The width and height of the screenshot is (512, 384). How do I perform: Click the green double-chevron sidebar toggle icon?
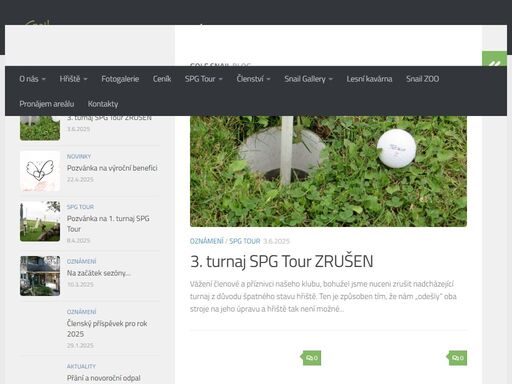[494, 59]
